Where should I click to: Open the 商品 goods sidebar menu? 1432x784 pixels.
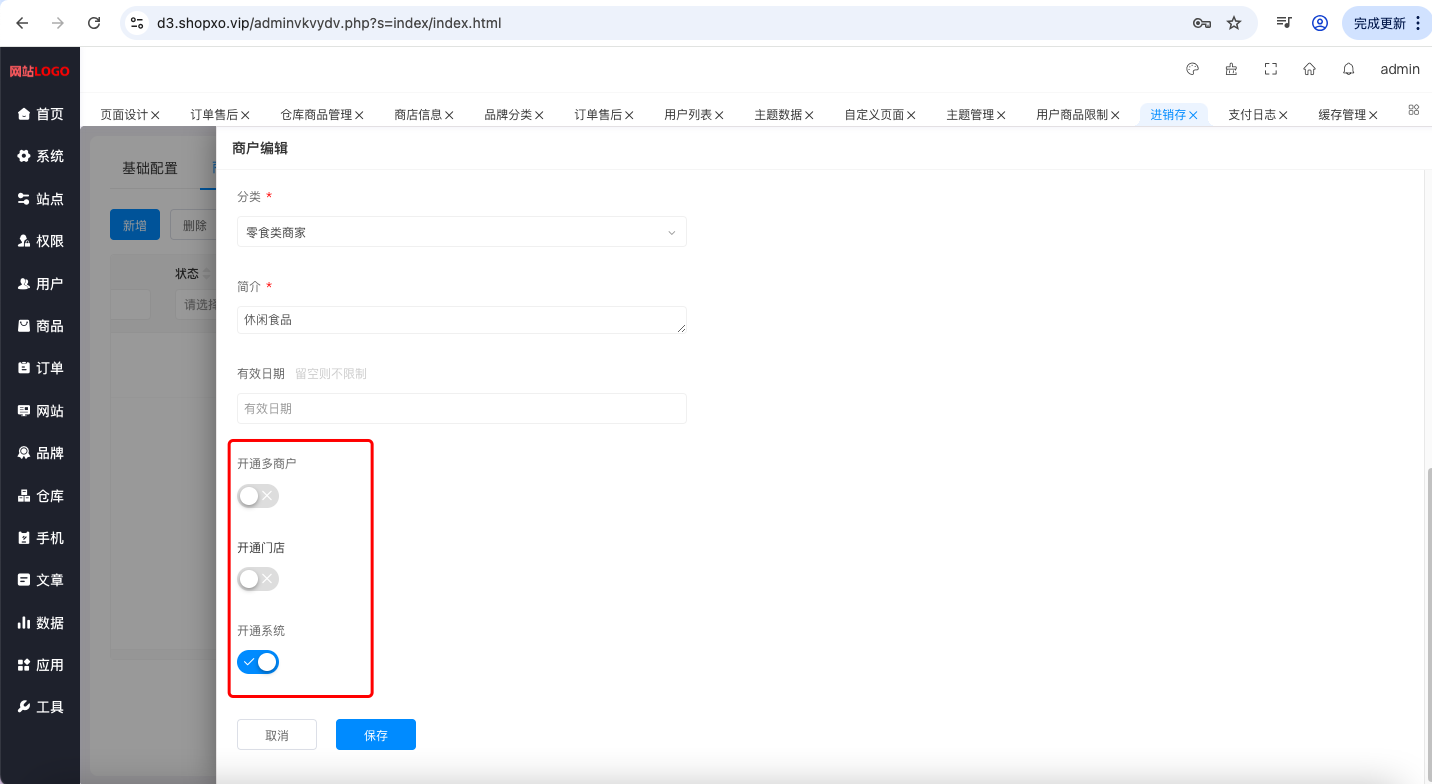(x=40, y=326)
